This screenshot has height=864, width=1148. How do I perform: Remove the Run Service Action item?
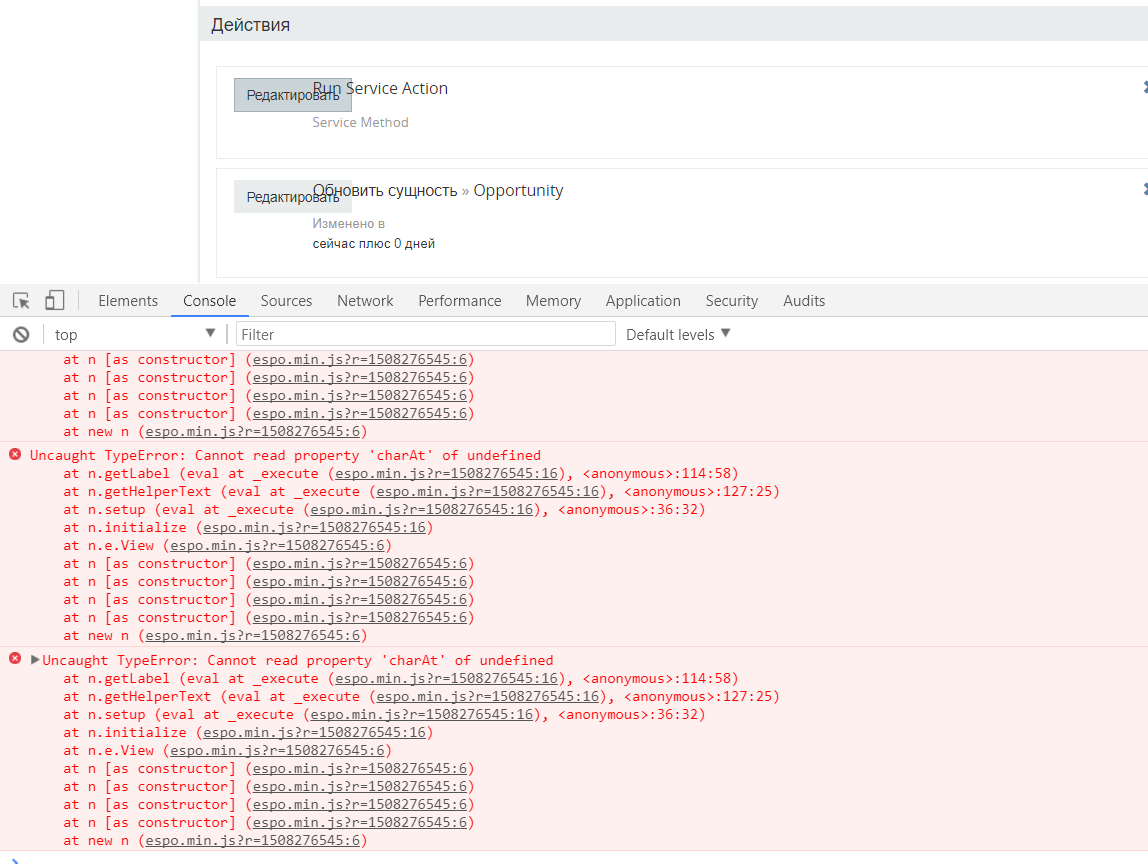(1145, 88)
